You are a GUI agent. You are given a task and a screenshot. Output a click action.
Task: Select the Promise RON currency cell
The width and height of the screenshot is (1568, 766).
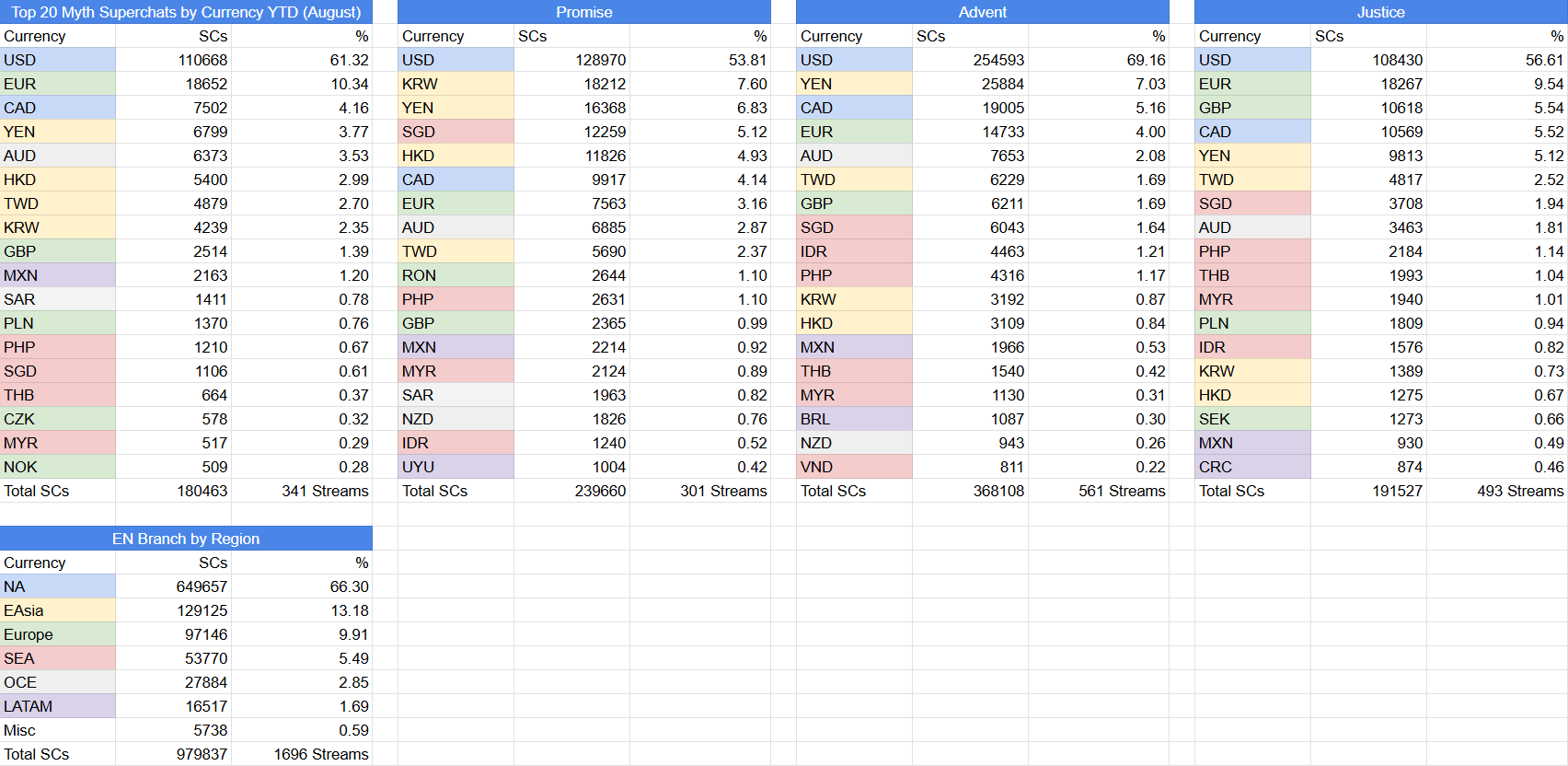point(456,275)
